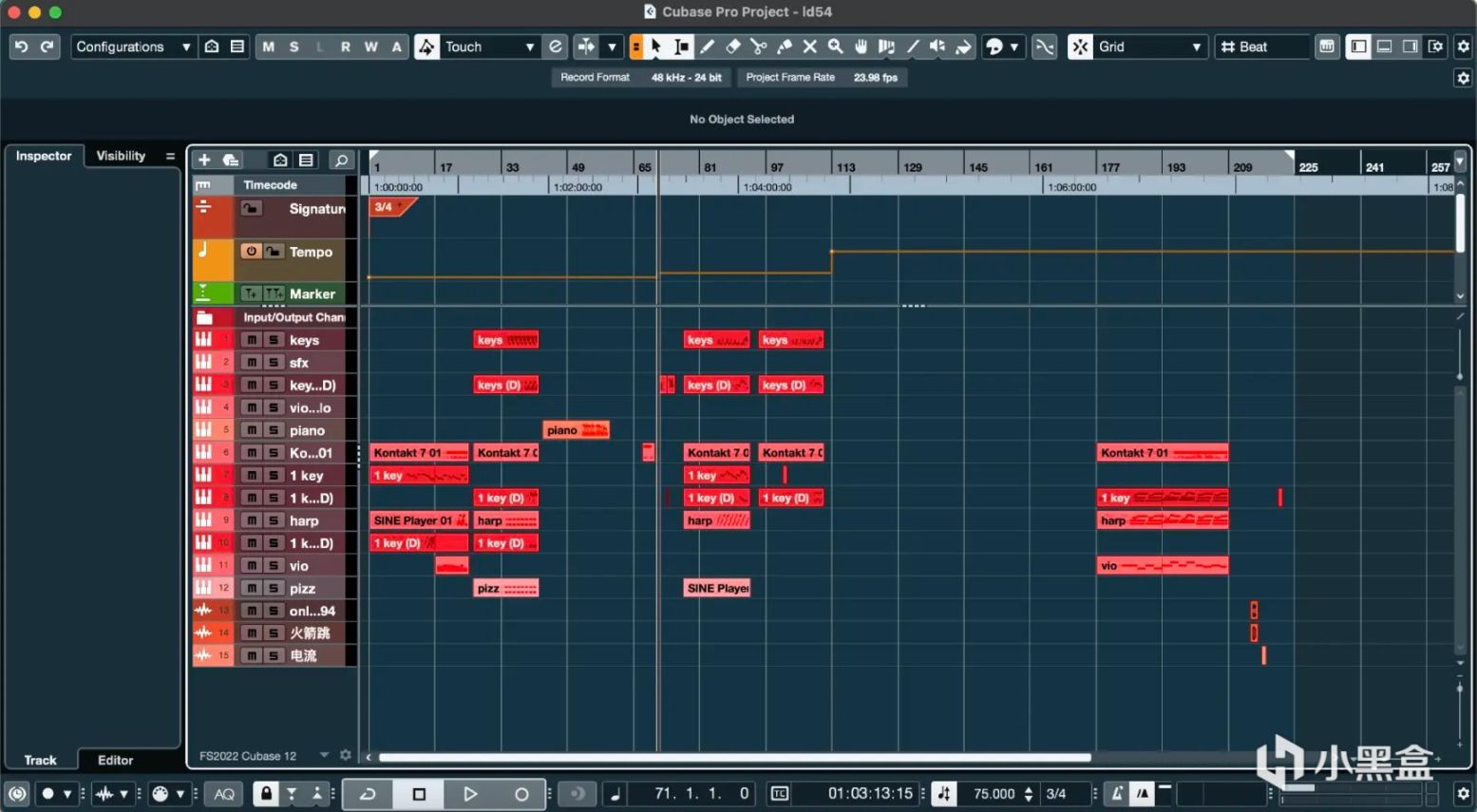
Task: Toggle global Read automation R button
Action: [x=346, y=47]
